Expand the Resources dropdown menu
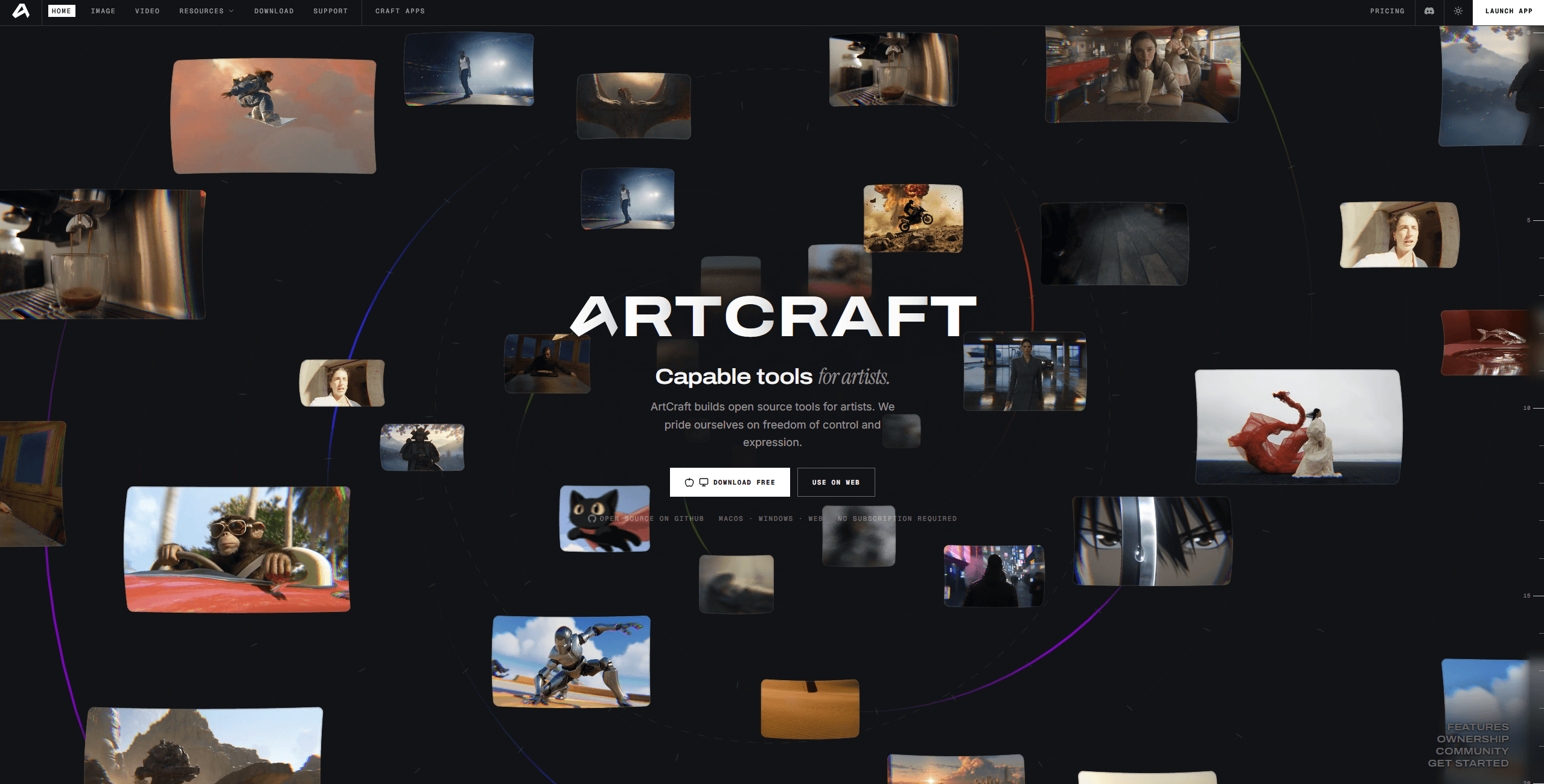The image size is (1544, 784). click(206, 11)
